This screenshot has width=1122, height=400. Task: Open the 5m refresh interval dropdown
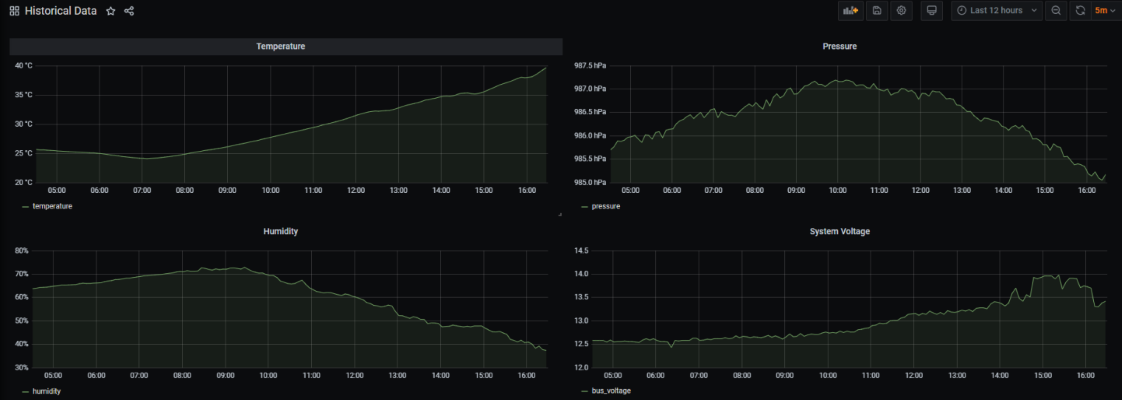click(1105, 11)
